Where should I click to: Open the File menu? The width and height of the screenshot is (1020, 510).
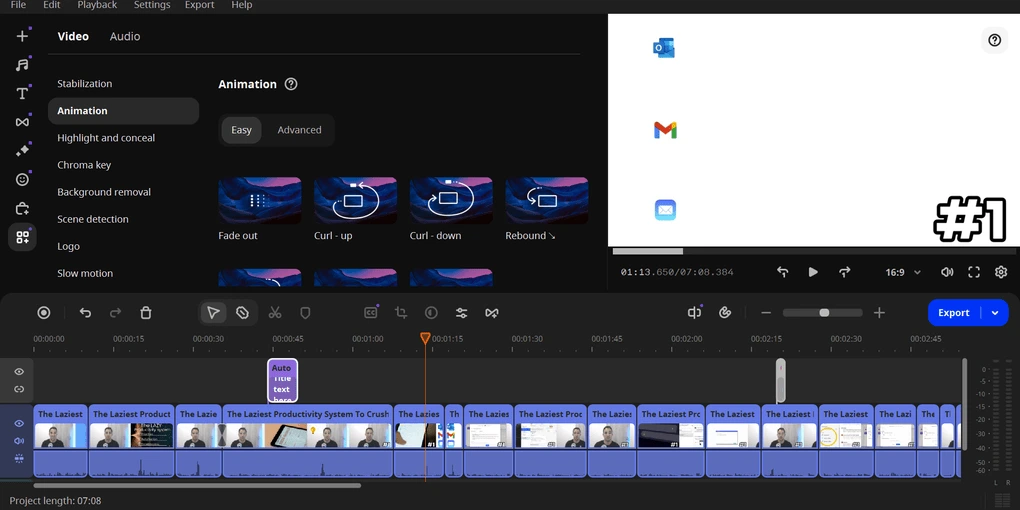[x=18, y=5]
